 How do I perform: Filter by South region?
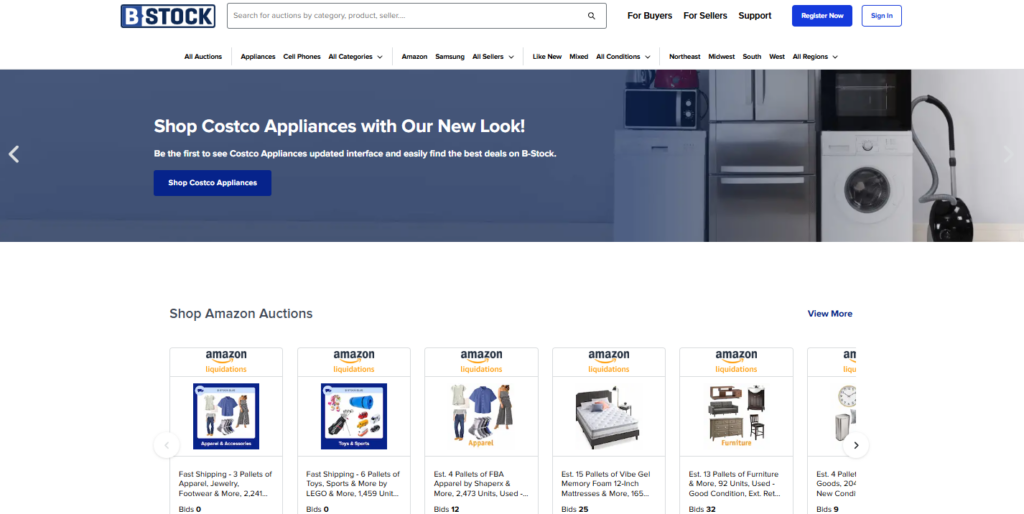coord(752,57)
